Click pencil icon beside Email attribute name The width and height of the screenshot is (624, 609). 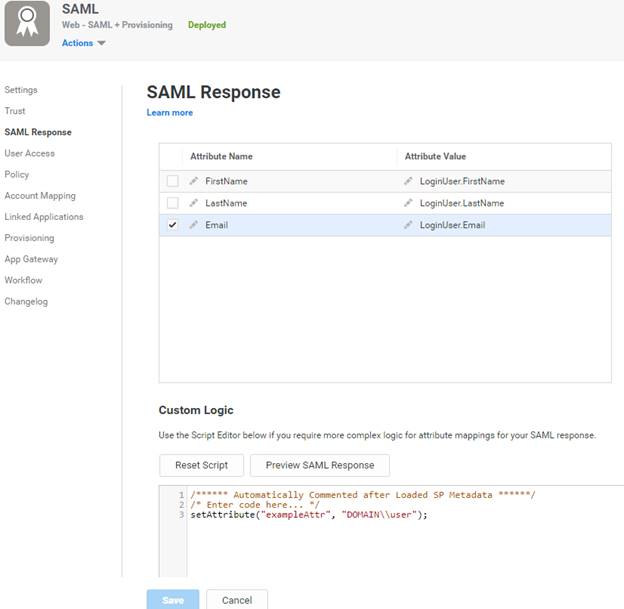[x=194, y=225]
